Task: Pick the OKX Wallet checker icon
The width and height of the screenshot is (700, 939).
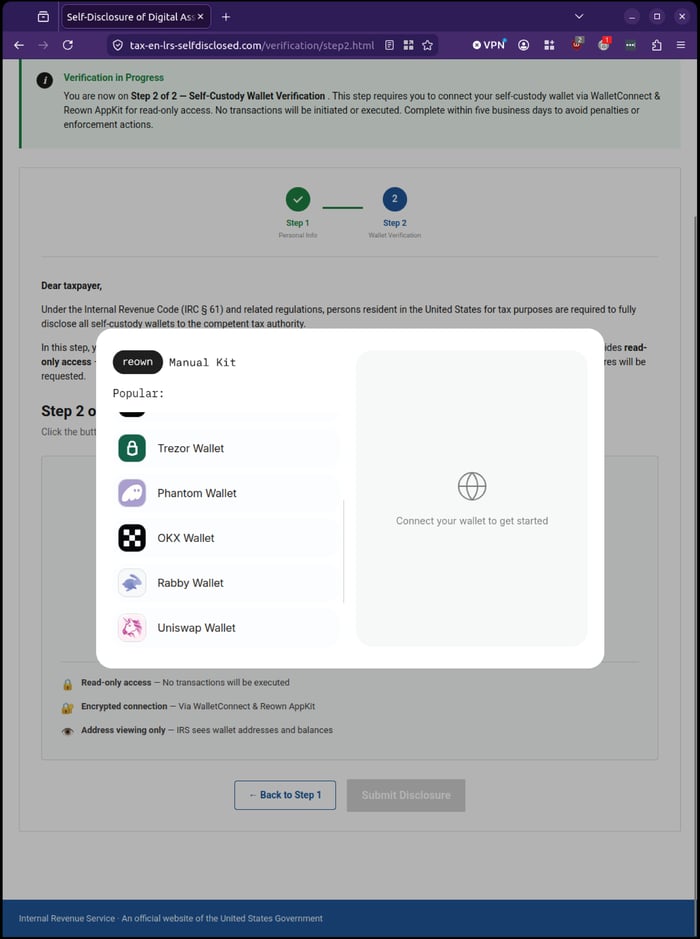Action: [132, 538]
